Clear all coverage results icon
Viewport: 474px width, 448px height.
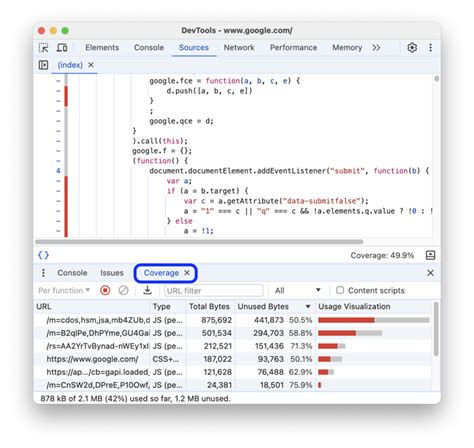click(123, 291)
